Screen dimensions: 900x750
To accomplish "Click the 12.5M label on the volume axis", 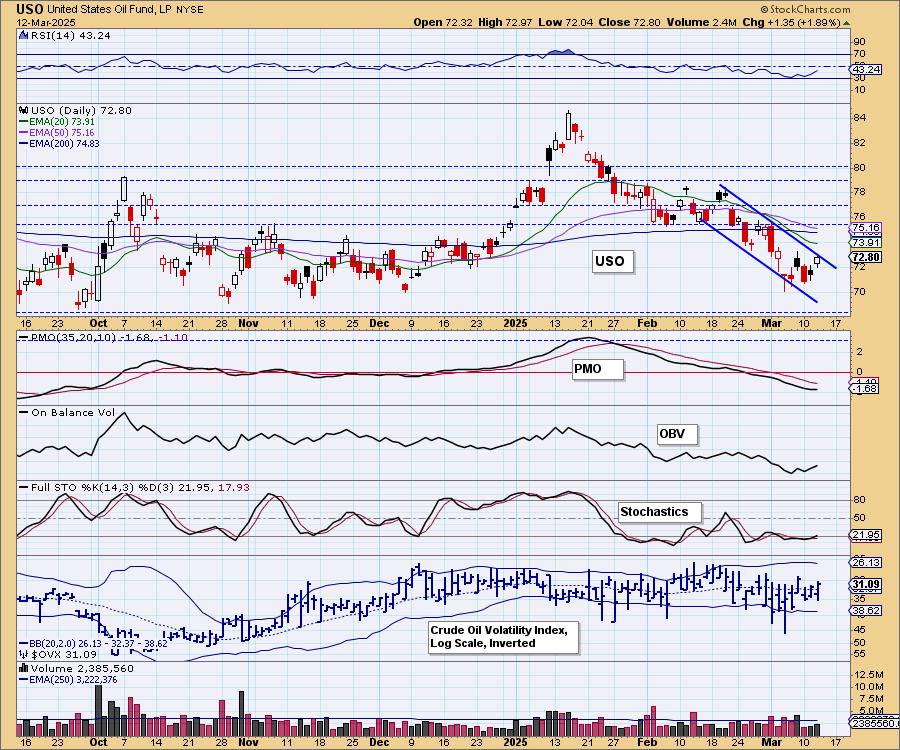I will coord(868,674).
